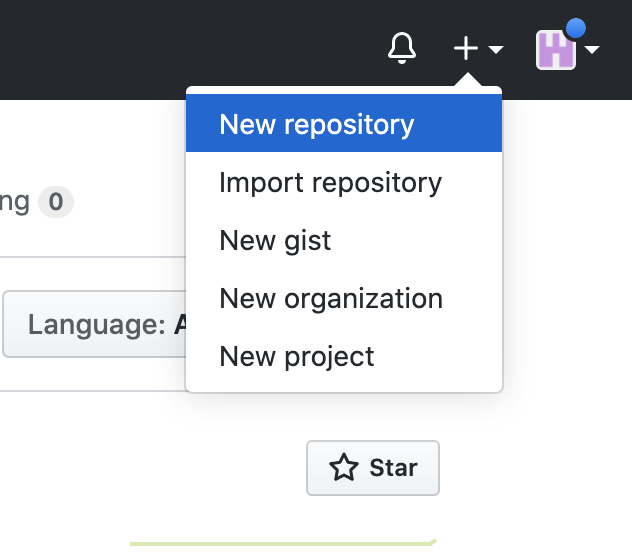Screen dimensions: 632x552
Task: Click the bold selected Language value
Action: (181, 324)
